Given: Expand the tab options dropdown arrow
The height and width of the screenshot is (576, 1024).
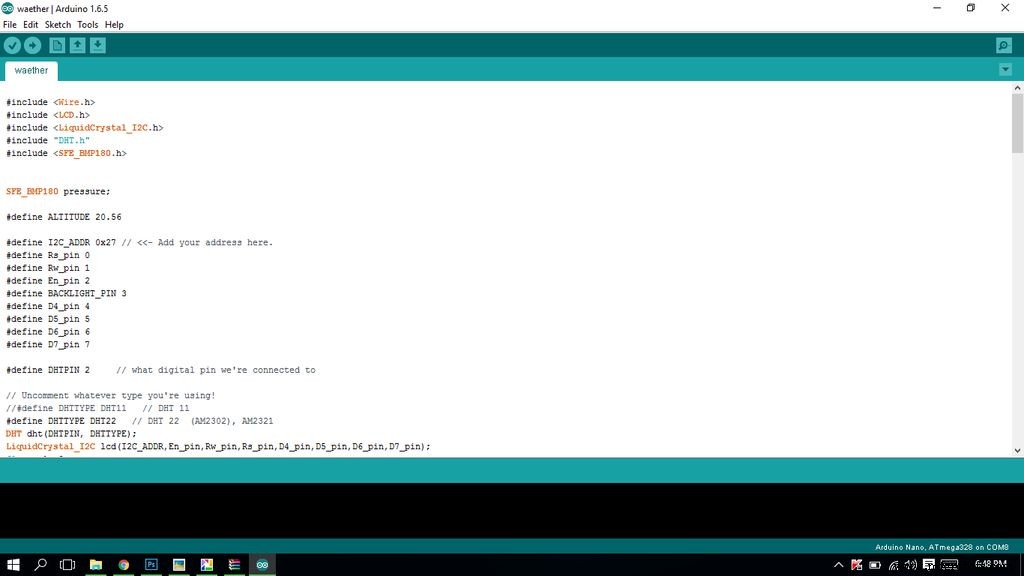Looking at the screenshot, I should click(1005, 70).
